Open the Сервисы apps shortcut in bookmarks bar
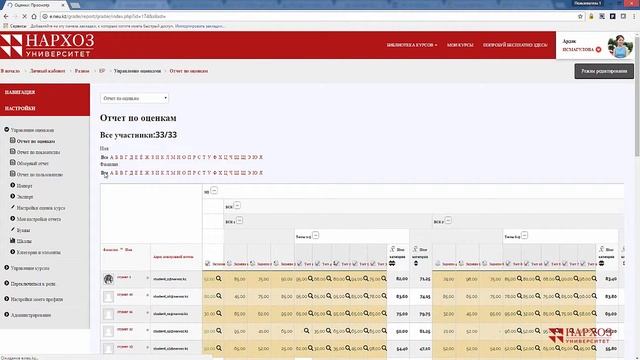640x360 pixels. coord(15,26)
